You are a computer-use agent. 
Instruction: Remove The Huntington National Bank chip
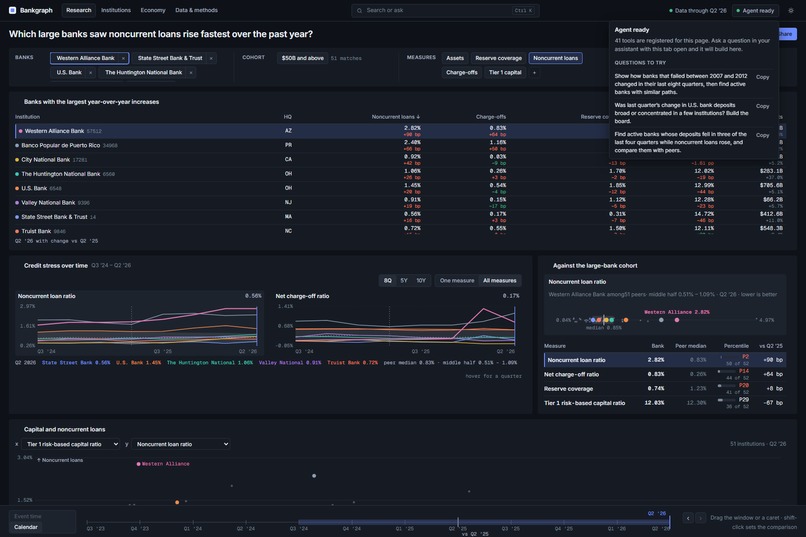click(191, 72)
